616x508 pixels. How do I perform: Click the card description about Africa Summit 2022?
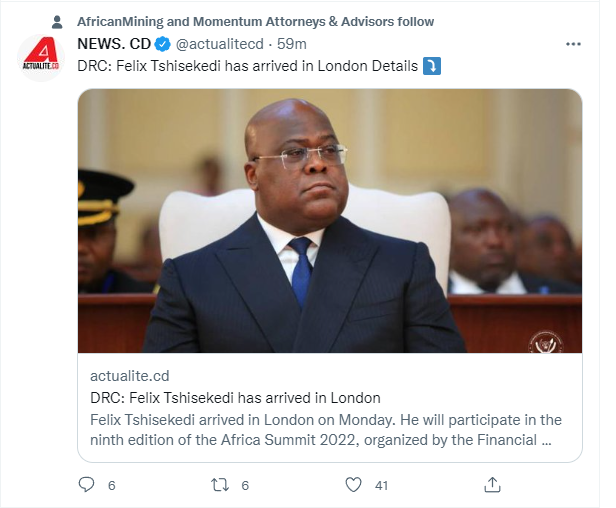(326, 429)
